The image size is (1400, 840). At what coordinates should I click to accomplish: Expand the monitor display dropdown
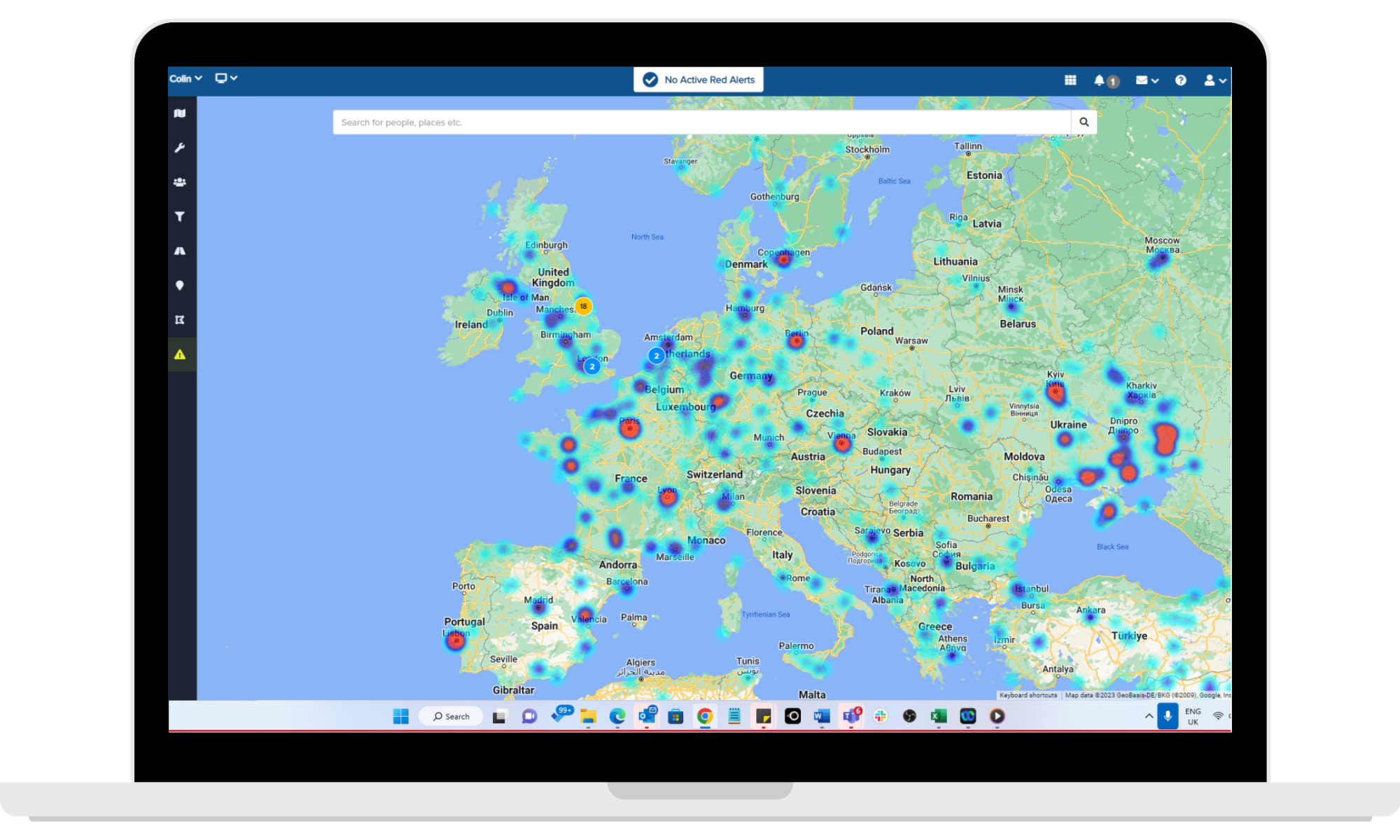coord(226,78)
